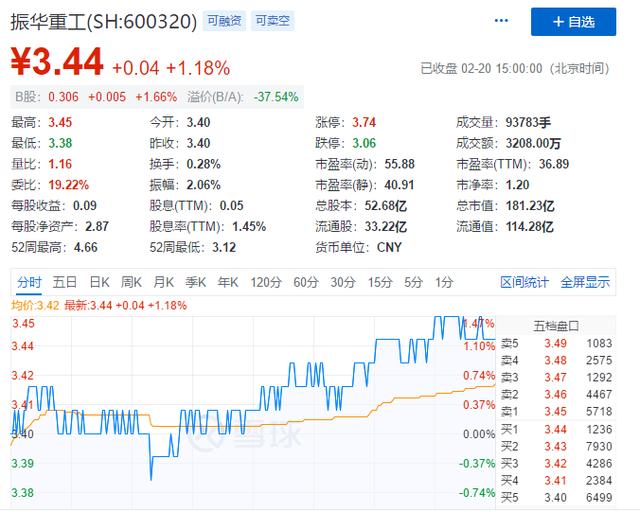Open 全屏显示 fullscreen view
This screenshot has width=640, height=512.
pyautogui.click(x=585, y=282)
